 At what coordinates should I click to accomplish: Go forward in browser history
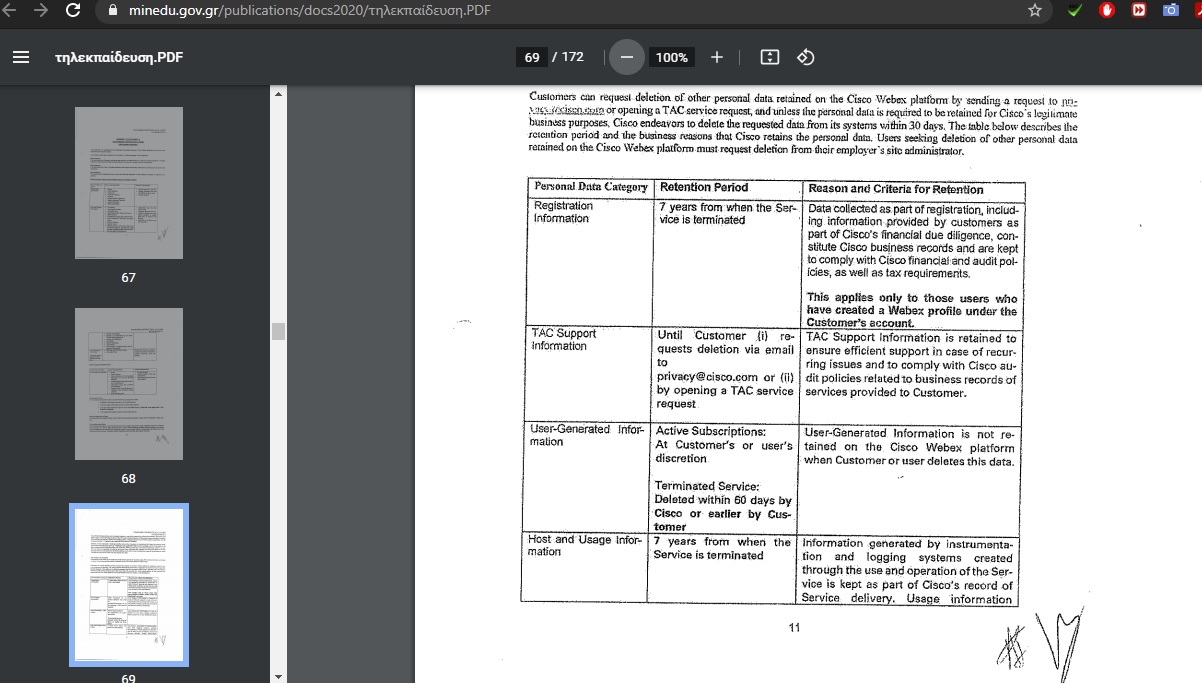(41, 11)
